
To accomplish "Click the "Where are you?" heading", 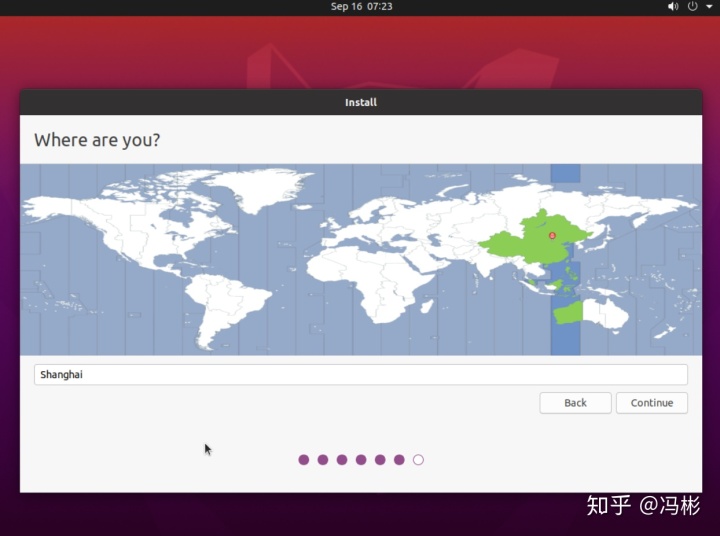I will point(97,140).
